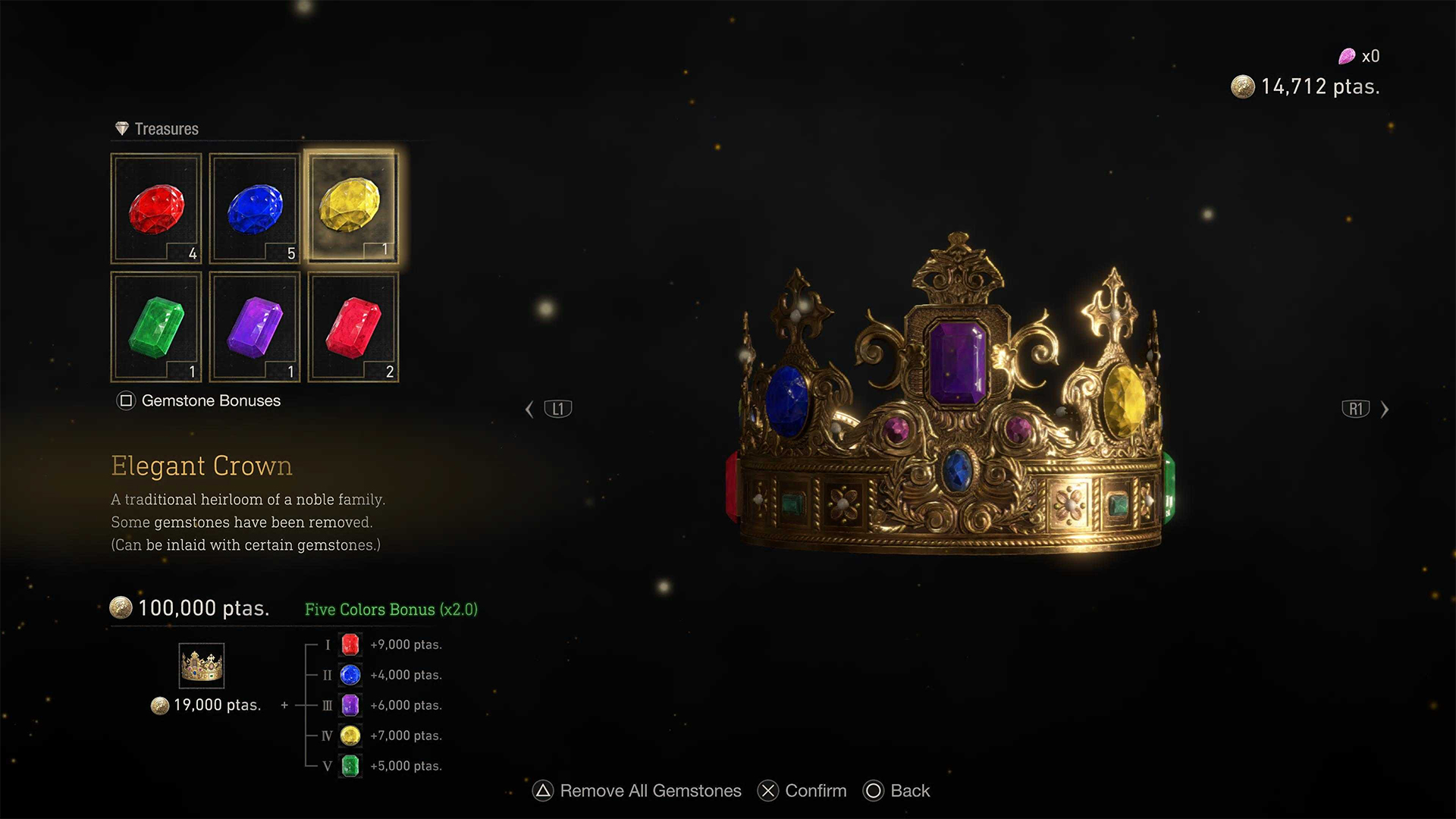Click the slot III purple gem icon
The width and height of the screenshot is (1456, 819).
[350, 705]
